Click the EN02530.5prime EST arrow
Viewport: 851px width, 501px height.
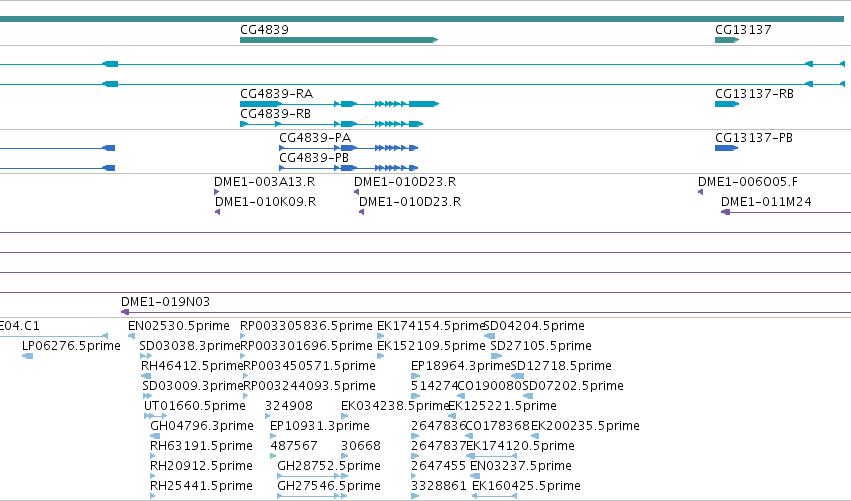point(131,336)
